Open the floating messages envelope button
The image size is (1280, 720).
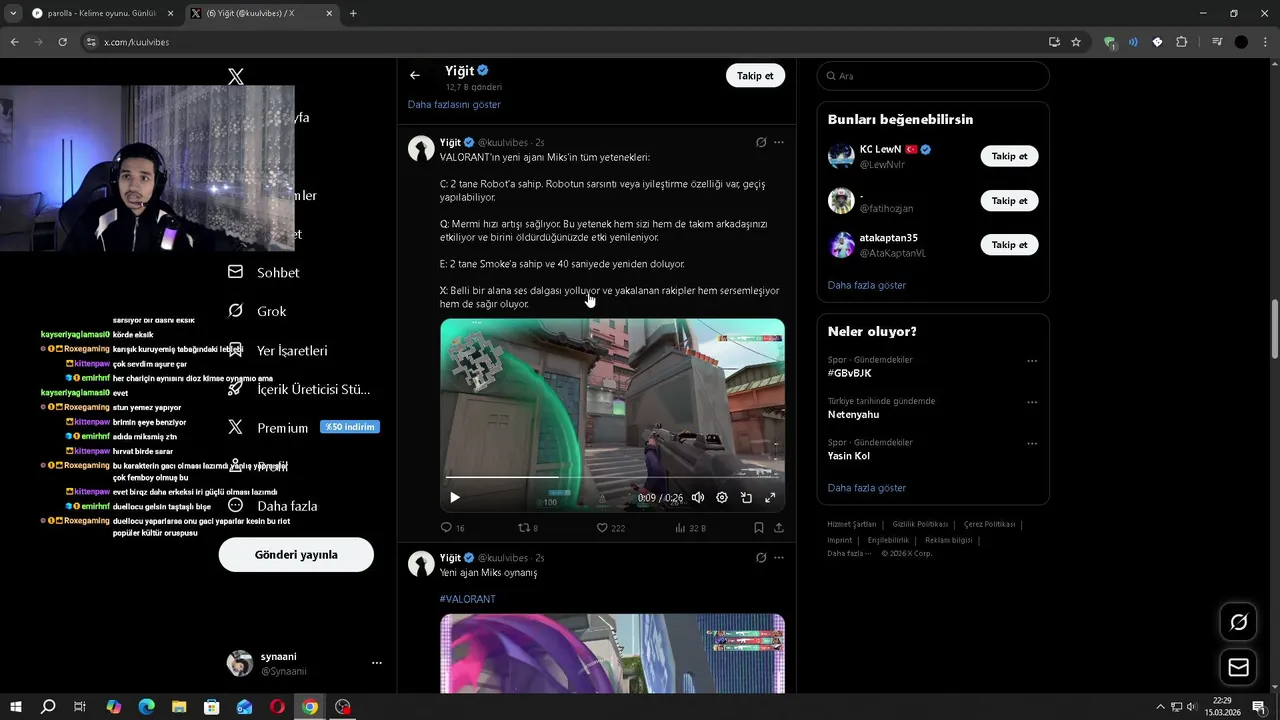coord(1238,667)
